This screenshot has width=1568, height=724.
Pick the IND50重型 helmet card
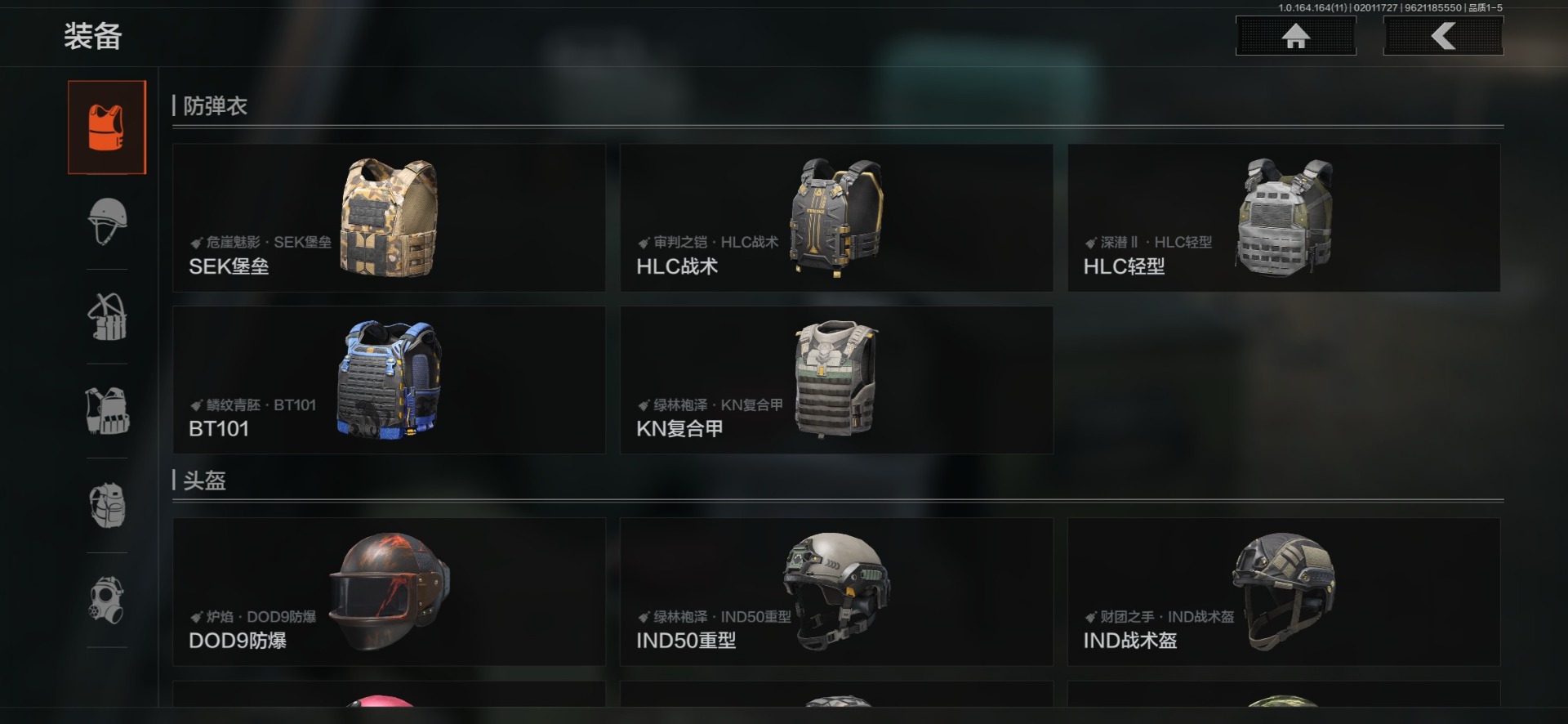pos(836,592)
